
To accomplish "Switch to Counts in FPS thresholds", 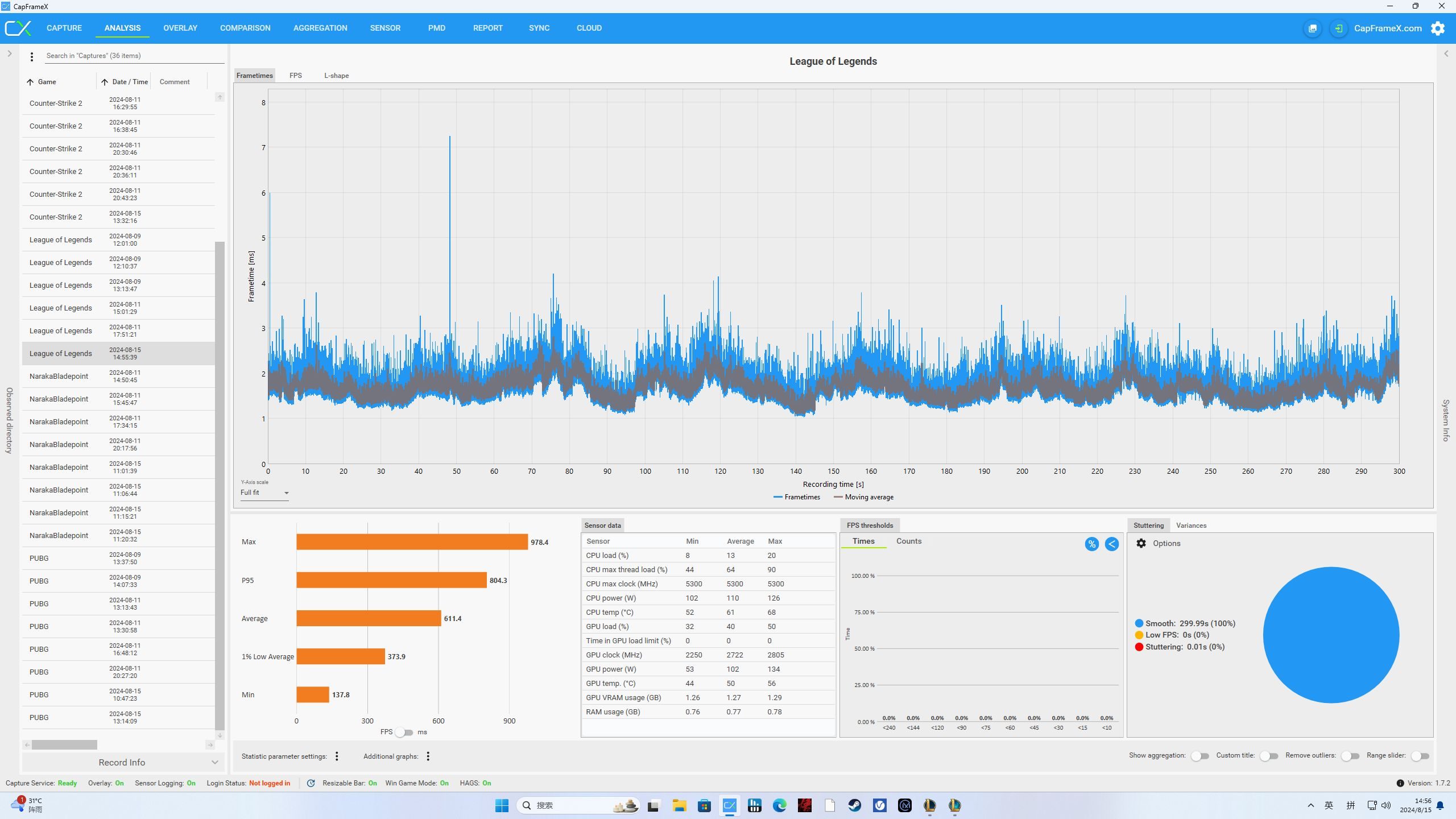I will click(909, 541).
